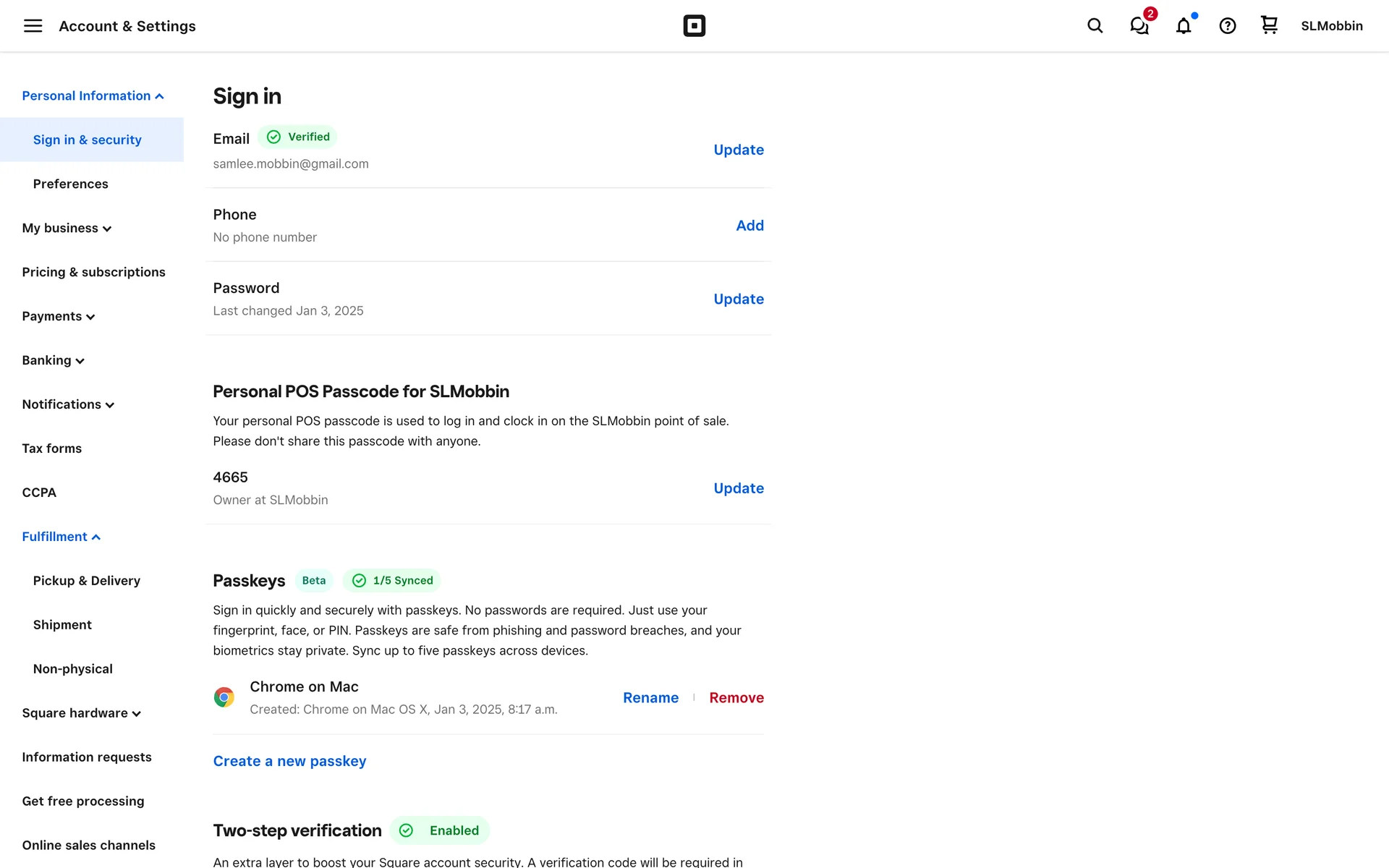This screenshot has height=868, width=1389.
Task: Collapse the Personal Information section
Action: click(x=93, y=96)
